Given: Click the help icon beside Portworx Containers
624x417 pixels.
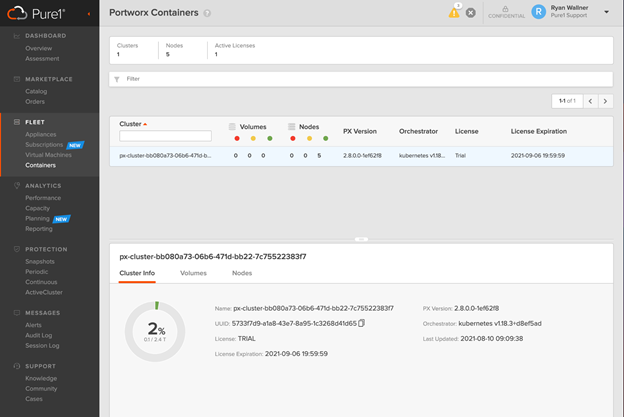Looking at the screenshot, I should pyautogui.click(x=207, y=14).
